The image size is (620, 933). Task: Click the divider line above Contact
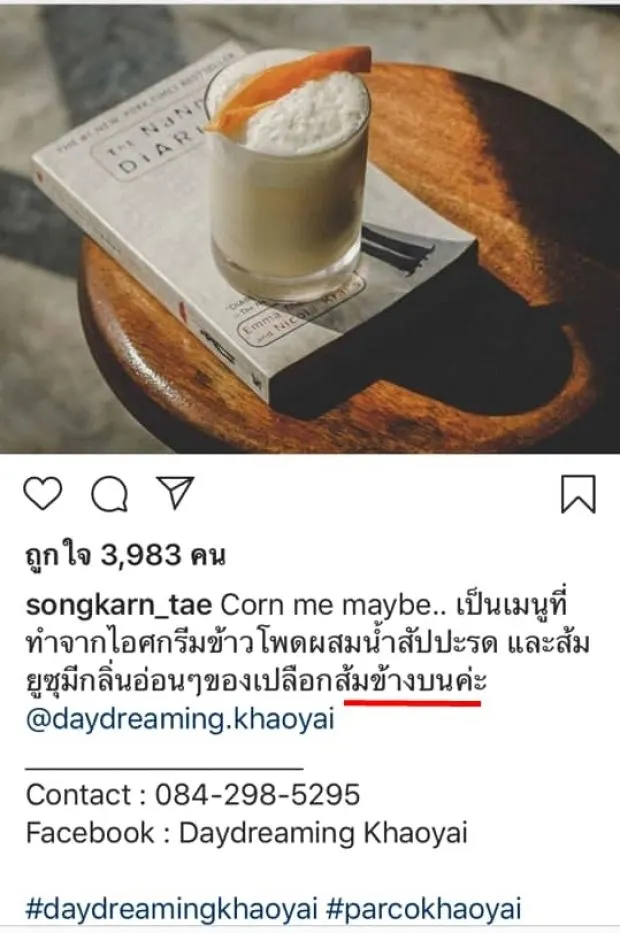coord(164,769)
